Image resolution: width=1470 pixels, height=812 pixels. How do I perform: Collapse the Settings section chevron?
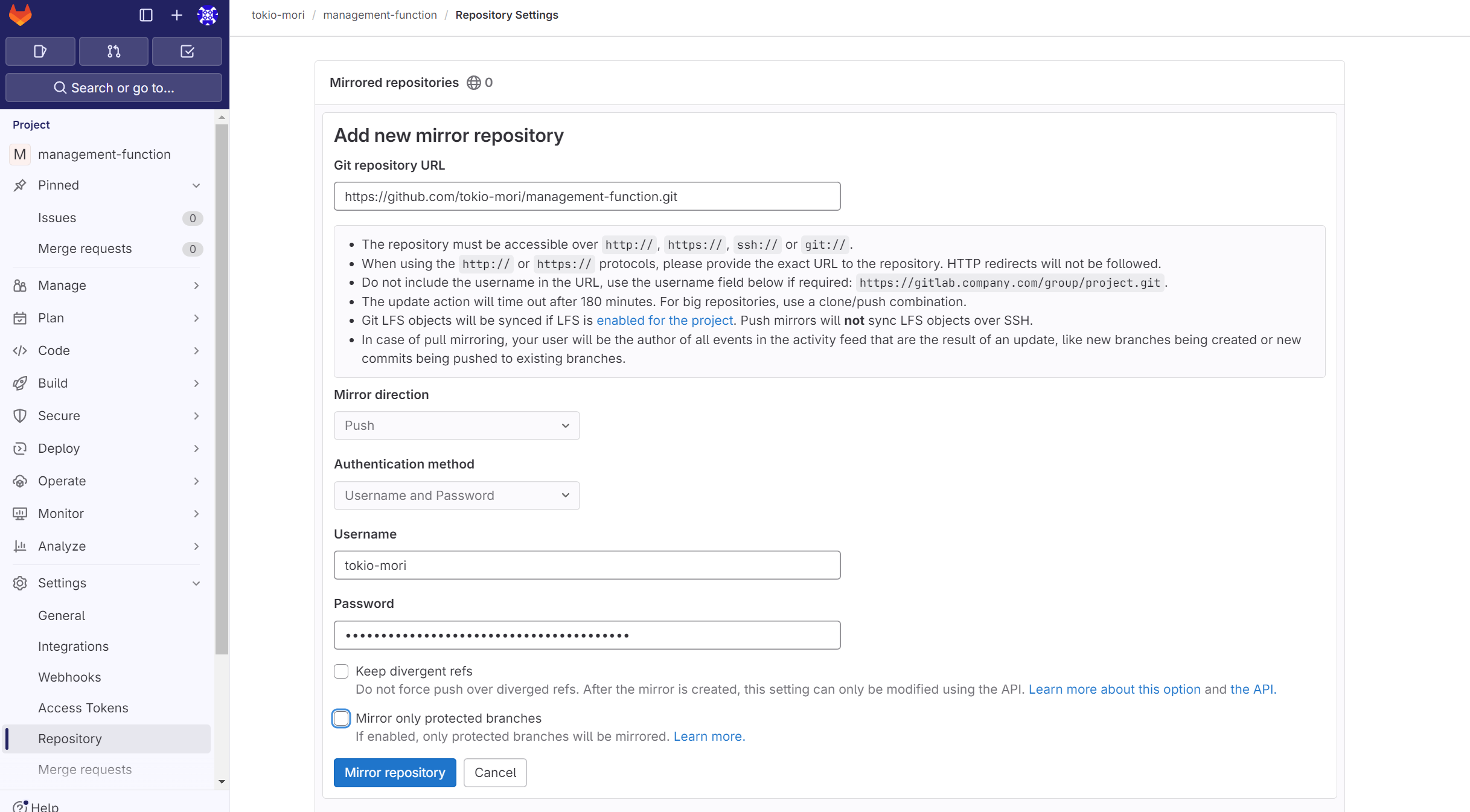tap(196, 583)
